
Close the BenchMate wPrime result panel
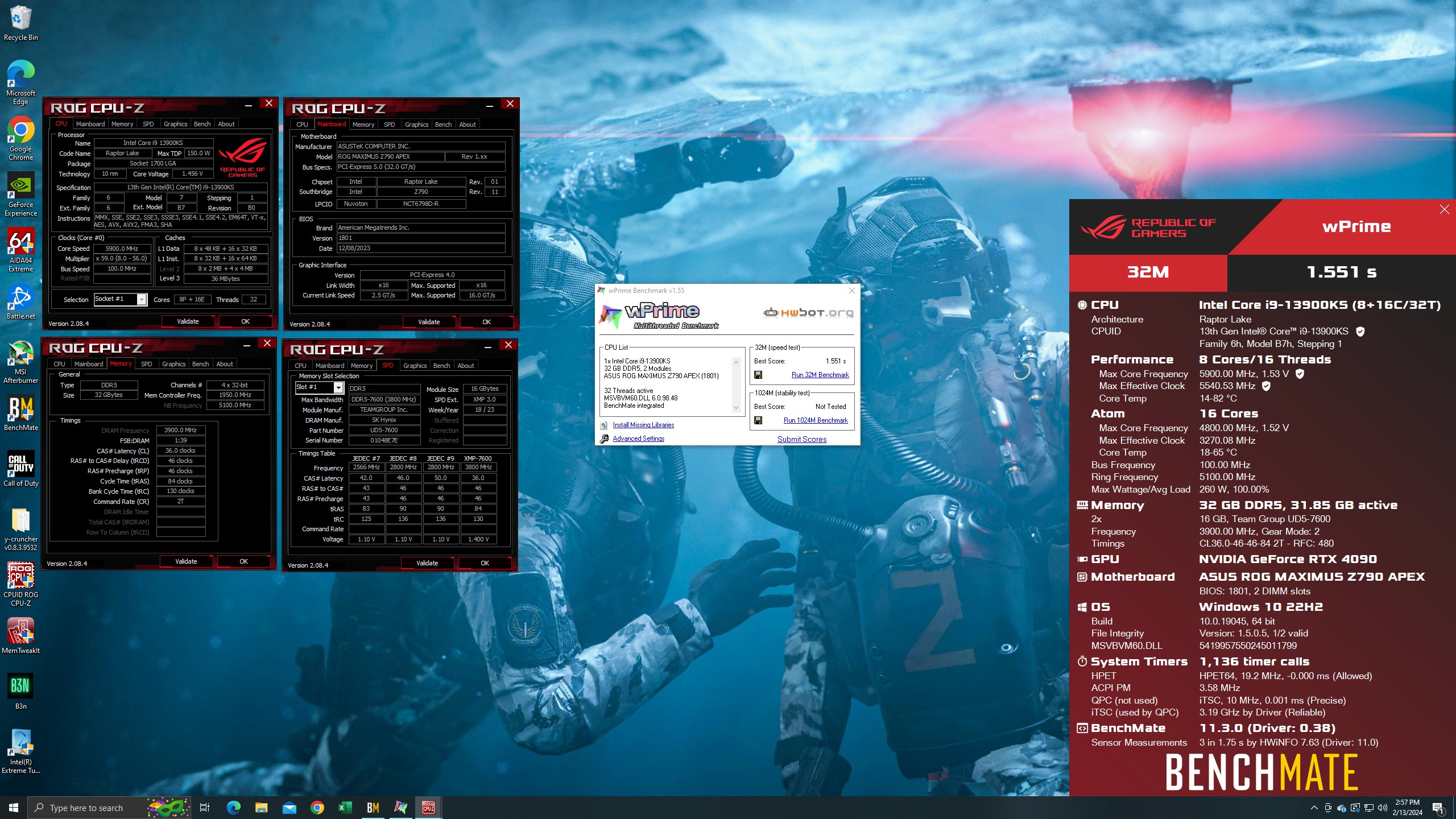1444,210
